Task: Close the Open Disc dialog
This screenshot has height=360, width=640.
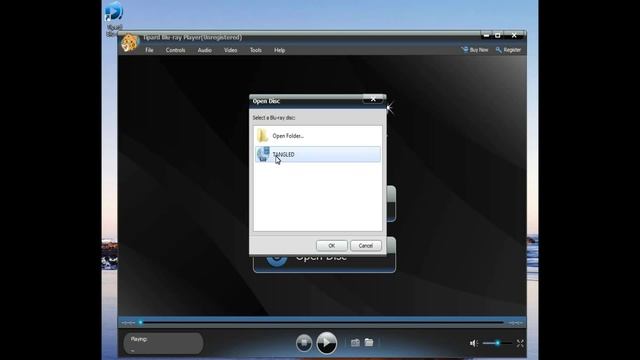Action: pyautogui.click(x=373, y=99)
